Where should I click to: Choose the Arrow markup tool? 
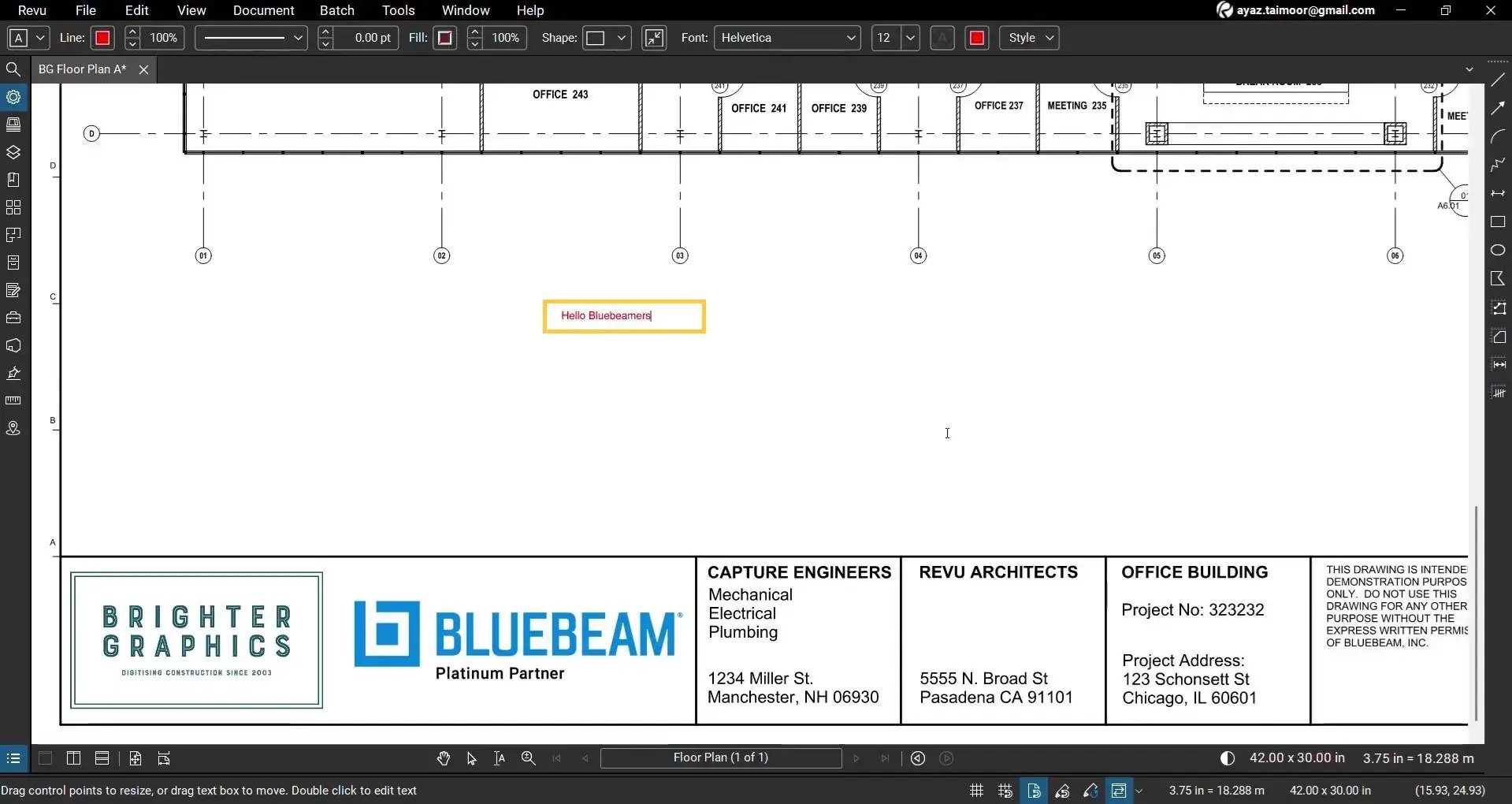click(1498, 108)
